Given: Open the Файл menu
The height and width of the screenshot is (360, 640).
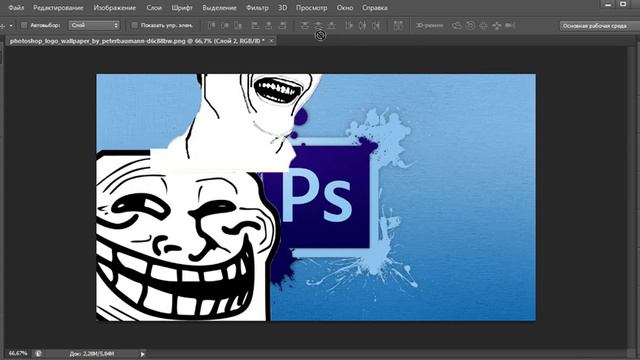Looking at the screenshot, I should click(16, 7).
